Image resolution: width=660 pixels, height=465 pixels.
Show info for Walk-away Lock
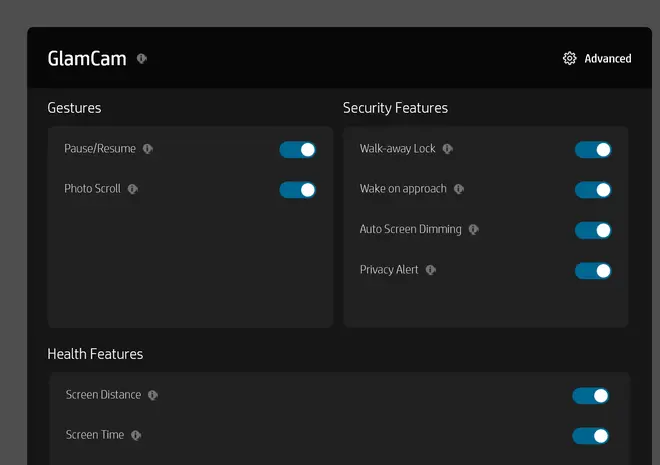(x=447, y=149)
